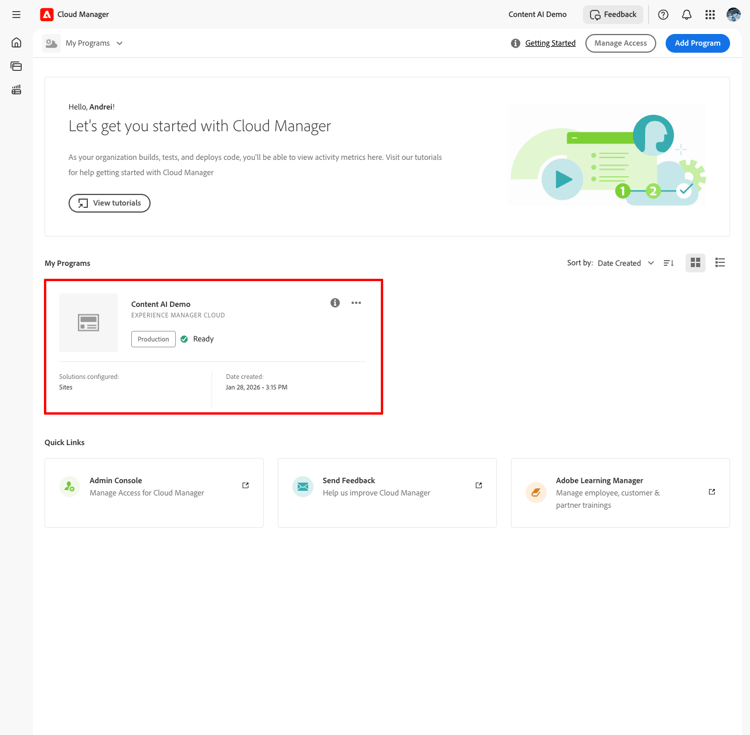Click the My Programs cloud icon

tap(51, 43)
